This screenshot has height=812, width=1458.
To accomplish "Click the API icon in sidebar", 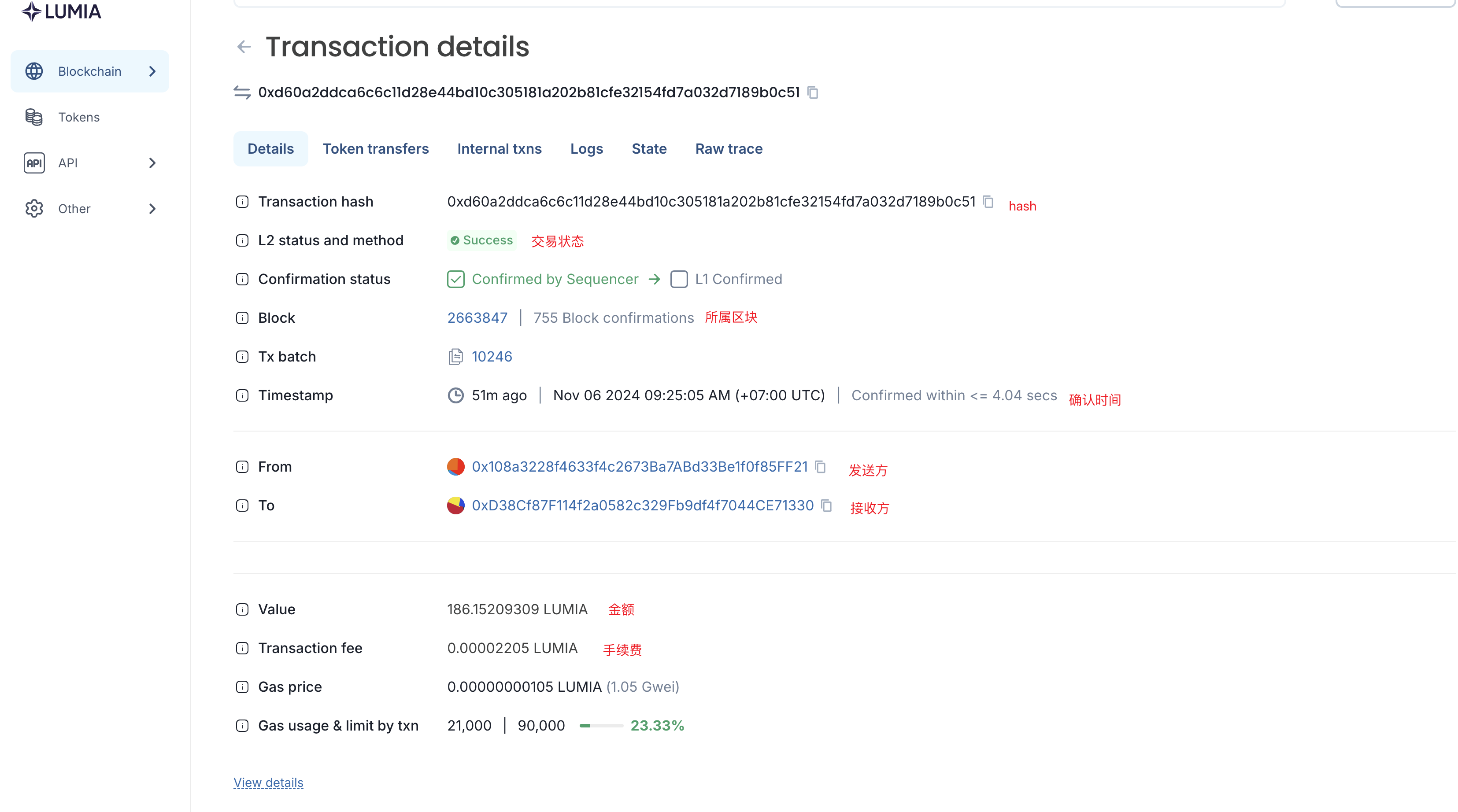I will (34, 163).
